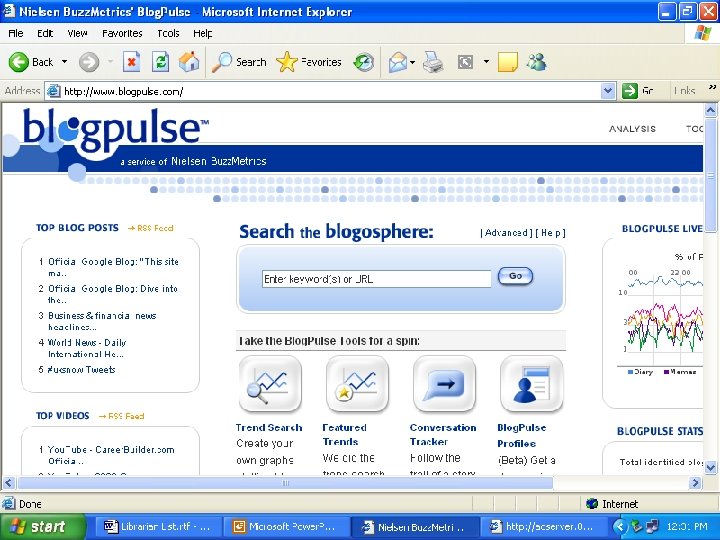Click the Mail envelope icon
This screenshot has height=540, width=720.
point(397,62)
